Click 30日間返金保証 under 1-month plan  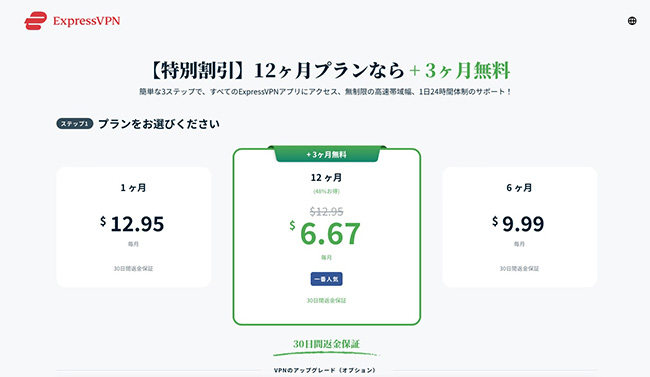click(x=133, y=269)
